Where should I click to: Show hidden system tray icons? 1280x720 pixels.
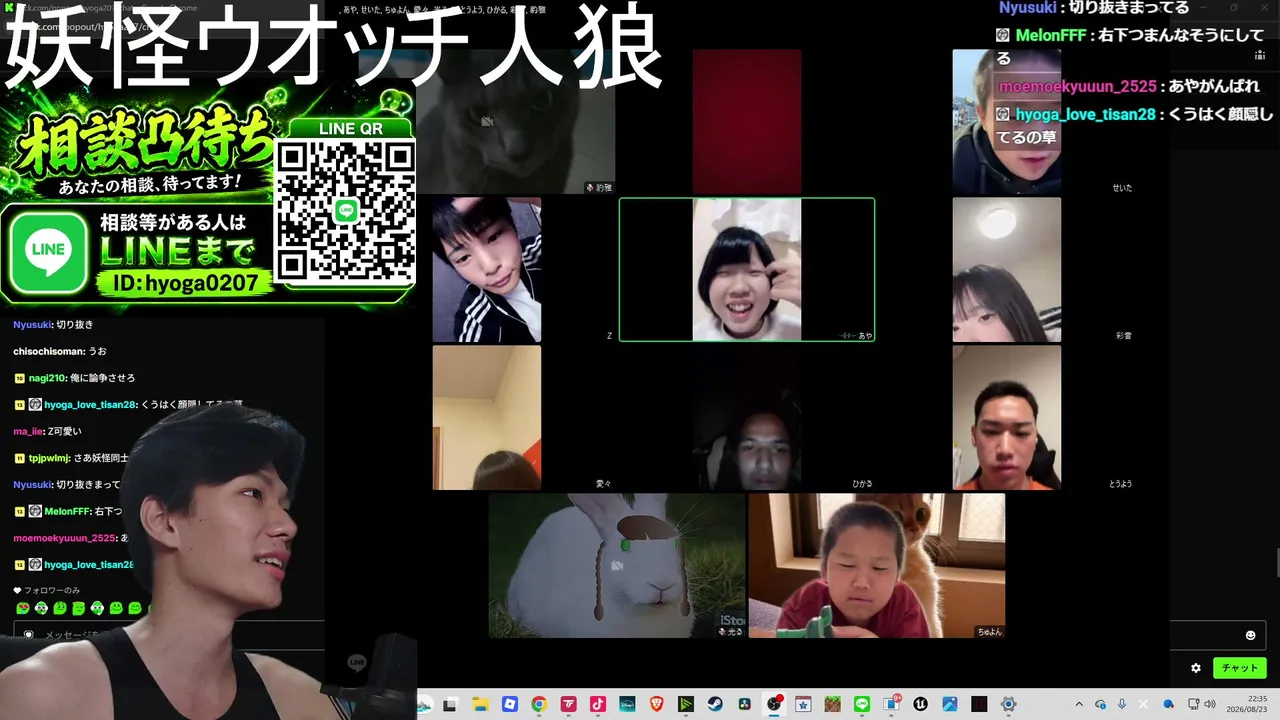coord(1079,704)
